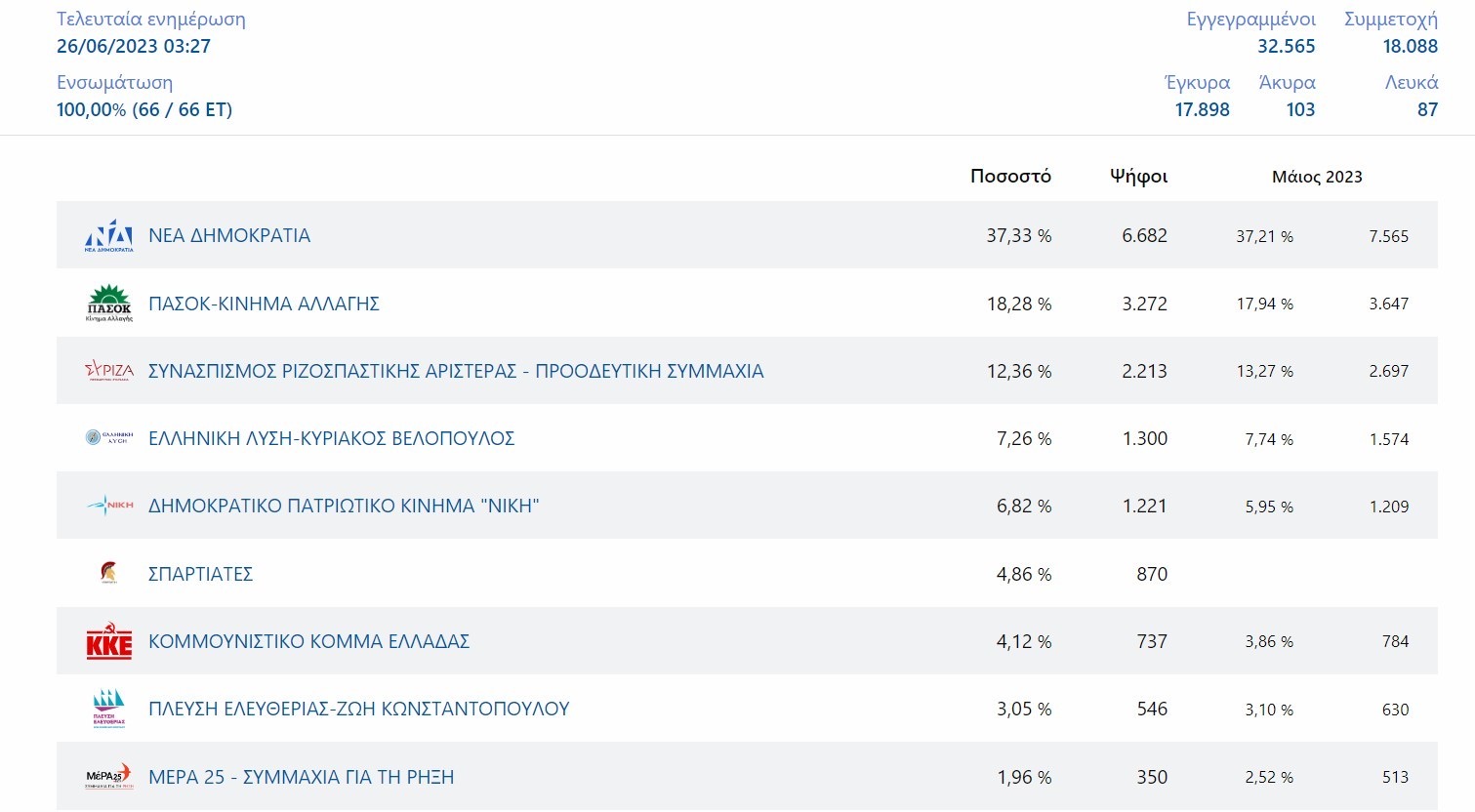Open ΚΟΜΜΟΥΝΙΣΤΙΚΟ ΚΟΜΜΑ ΕΛΛΑΔΑΣ link
1475x812 pixels.
click(308, 641)
